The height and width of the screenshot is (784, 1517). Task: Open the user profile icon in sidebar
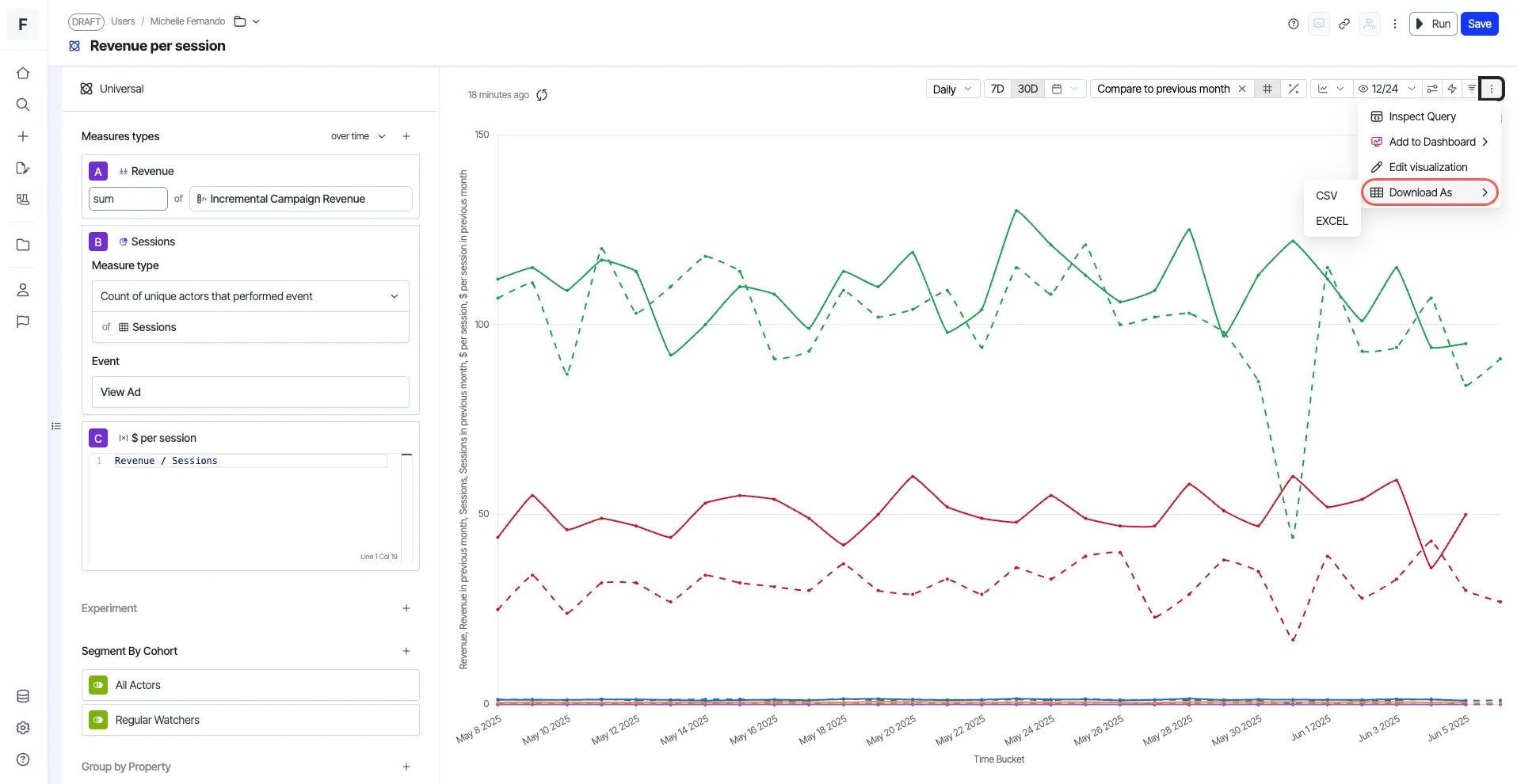tap(23, 290)
